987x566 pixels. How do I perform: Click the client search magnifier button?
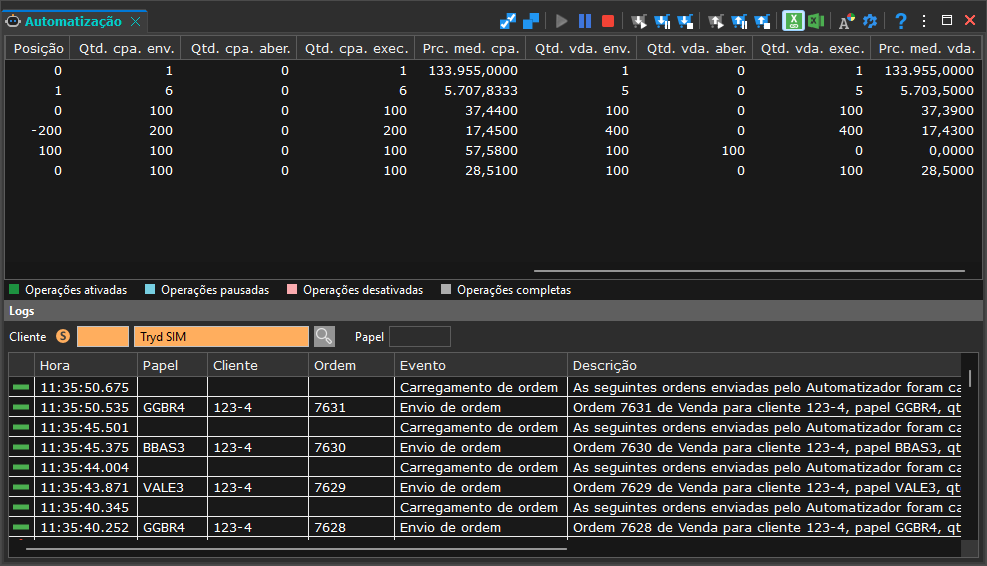point(324,337)
